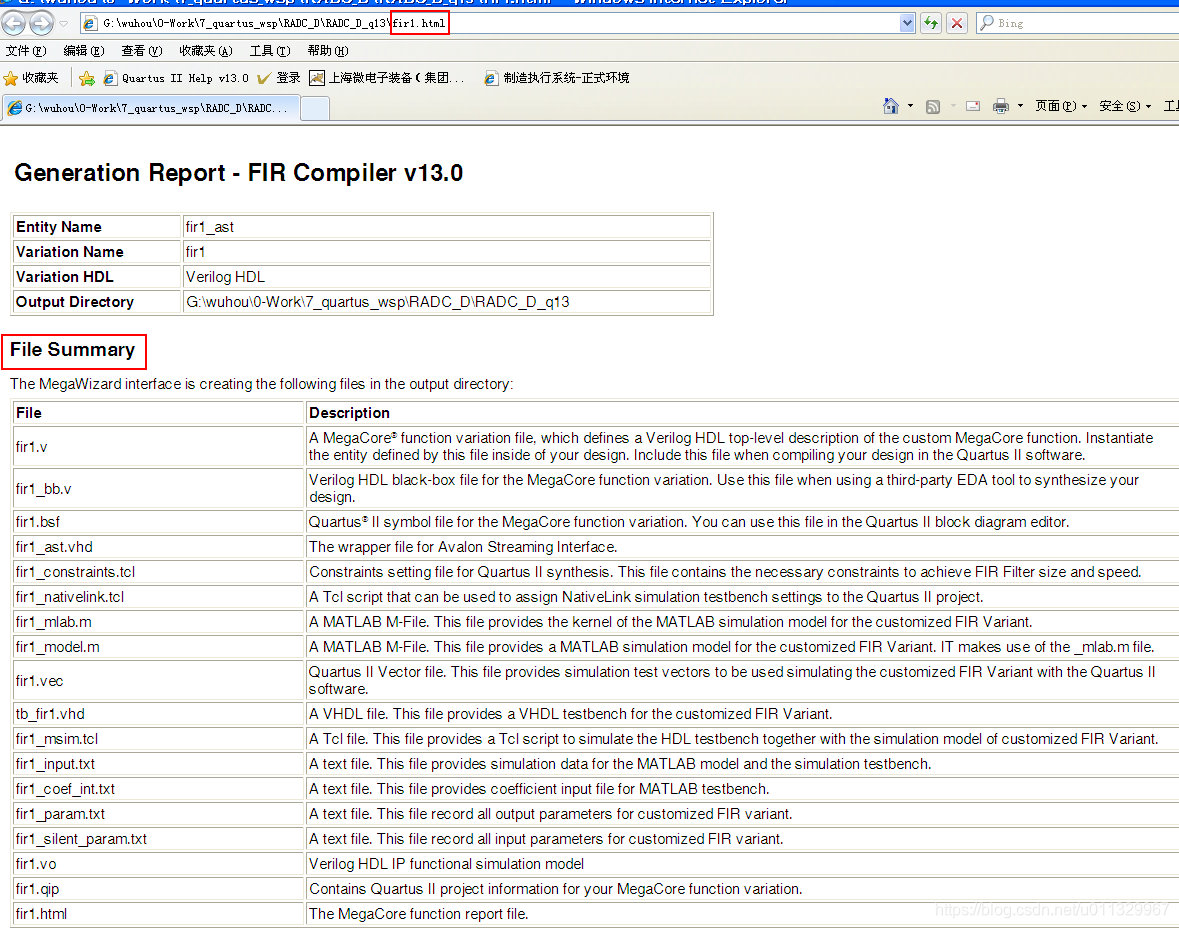The image size is (1179, 928).
Task: Click the fir1_bb.v file name cell
Action: 158,489
